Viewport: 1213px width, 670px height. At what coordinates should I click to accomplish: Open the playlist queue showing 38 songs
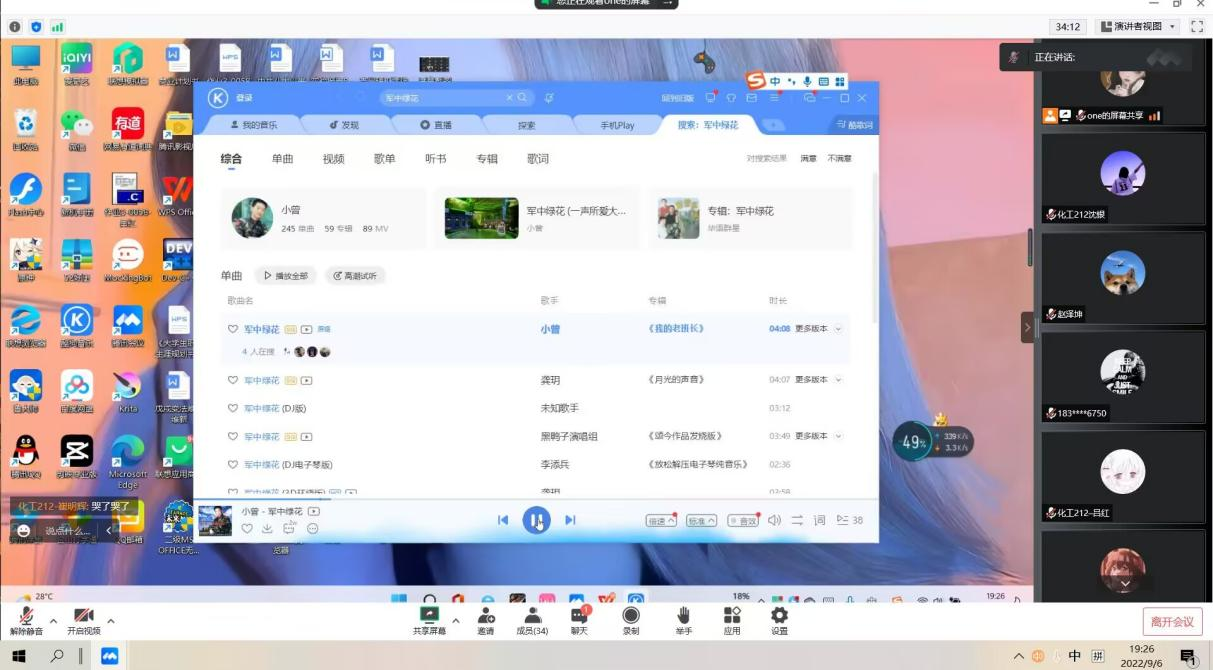coord(849,520)
